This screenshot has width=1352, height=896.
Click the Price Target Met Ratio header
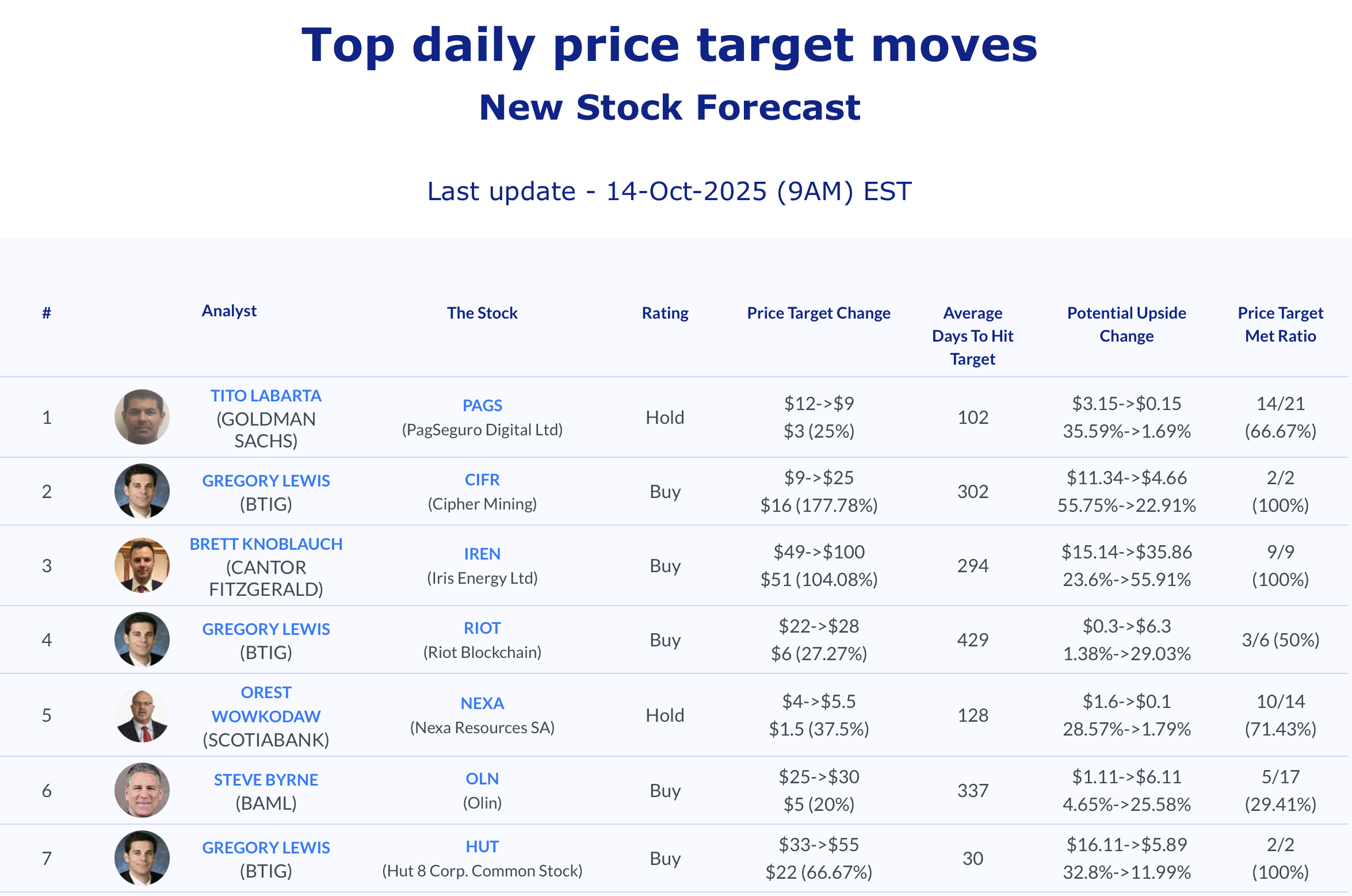[x=1280, y=324]
